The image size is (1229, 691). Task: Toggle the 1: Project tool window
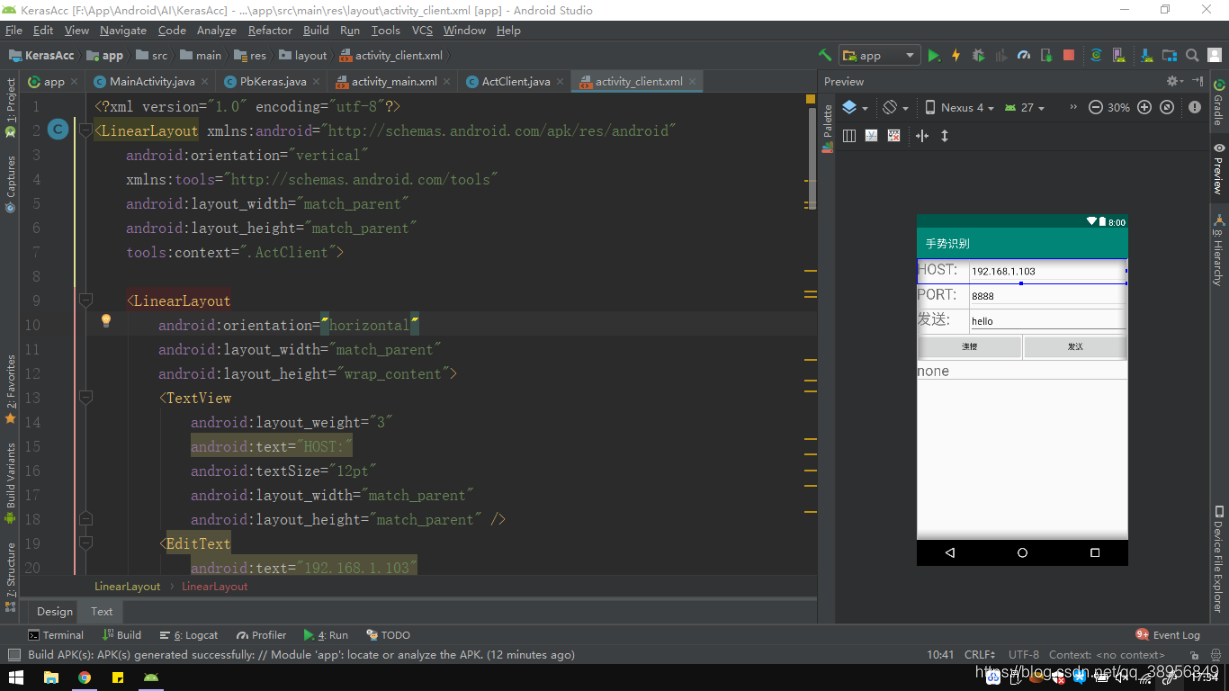(x=10, y=107)
